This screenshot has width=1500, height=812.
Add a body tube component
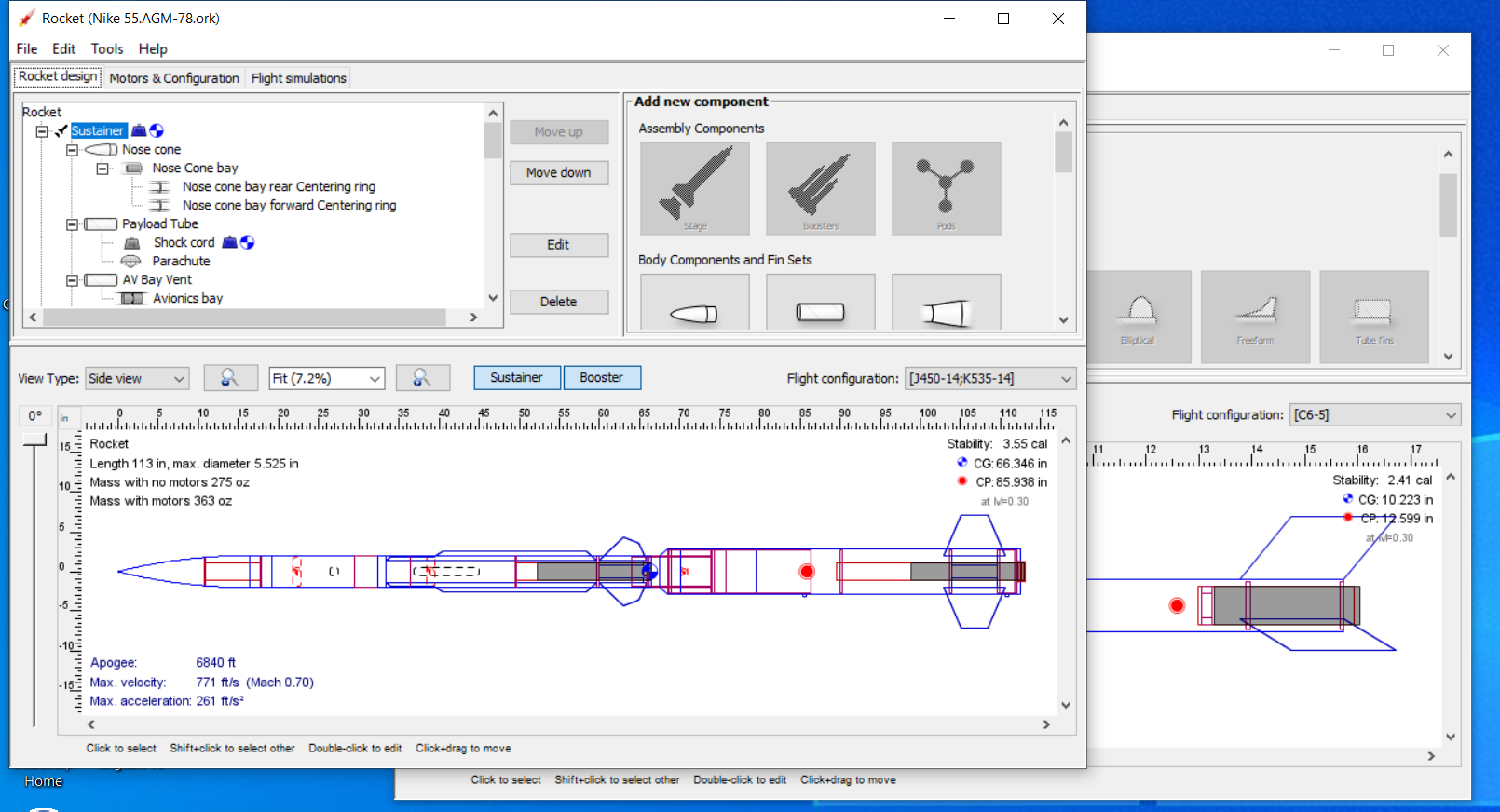[x=820, y=303]
